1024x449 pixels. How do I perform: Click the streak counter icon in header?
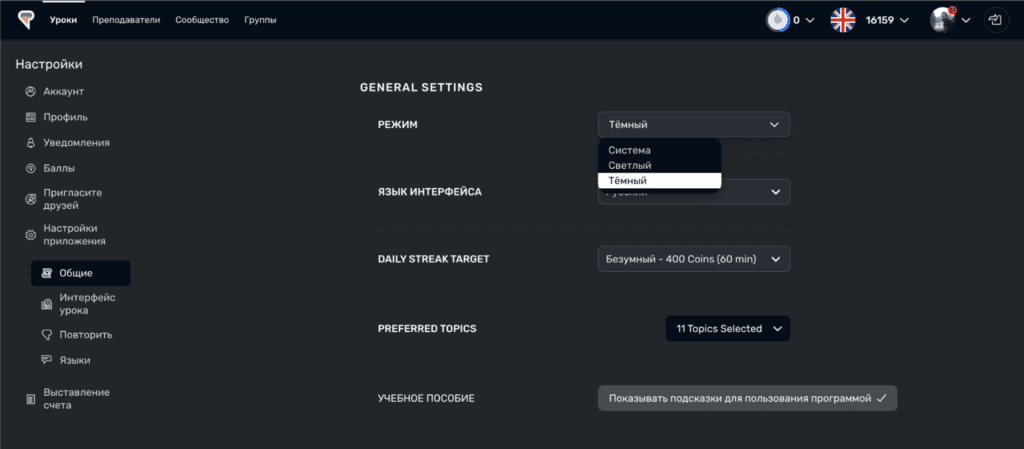pos(776,20)
